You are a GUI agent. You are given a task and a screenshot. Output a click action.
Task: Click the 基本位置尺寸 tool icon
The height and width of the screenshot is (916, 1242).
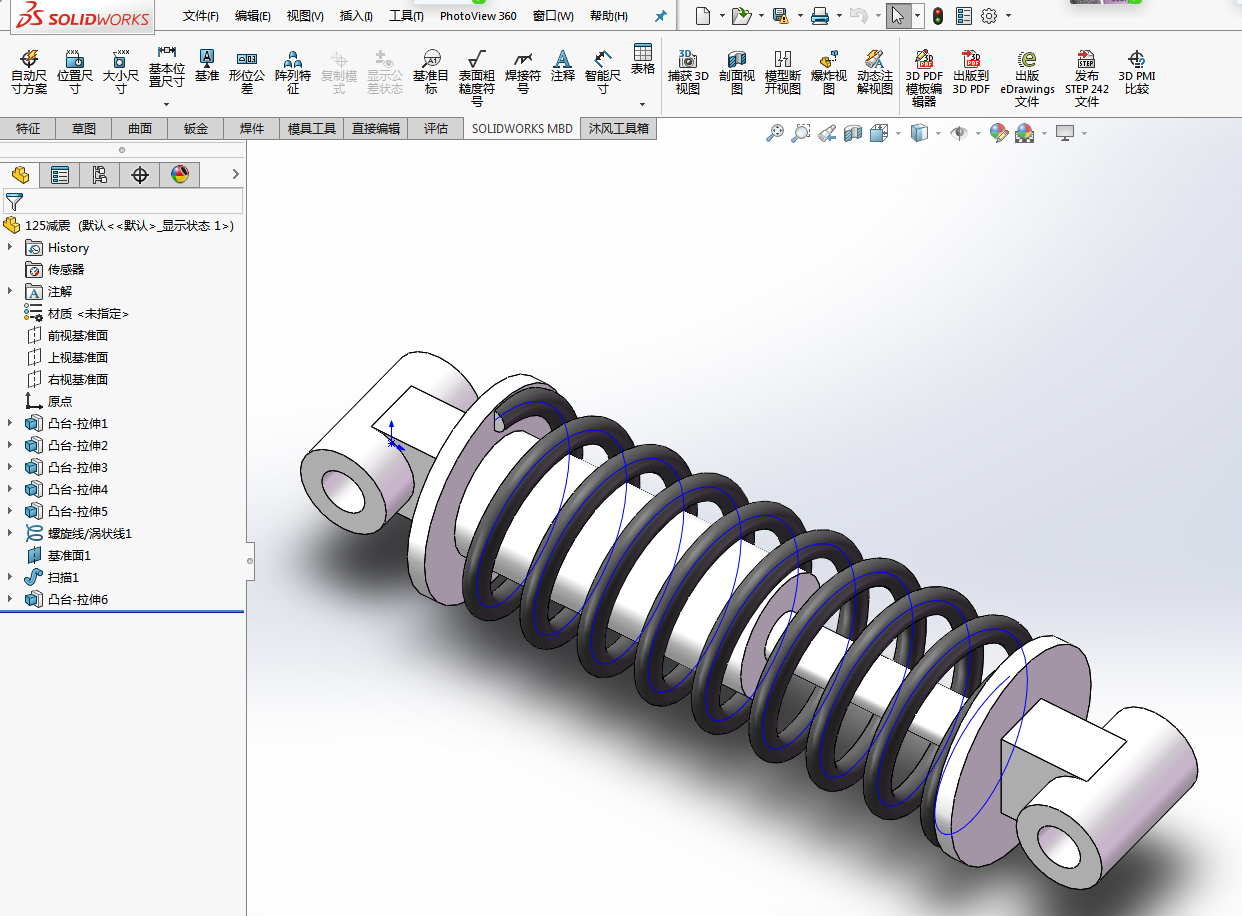(x=167, y=50)
